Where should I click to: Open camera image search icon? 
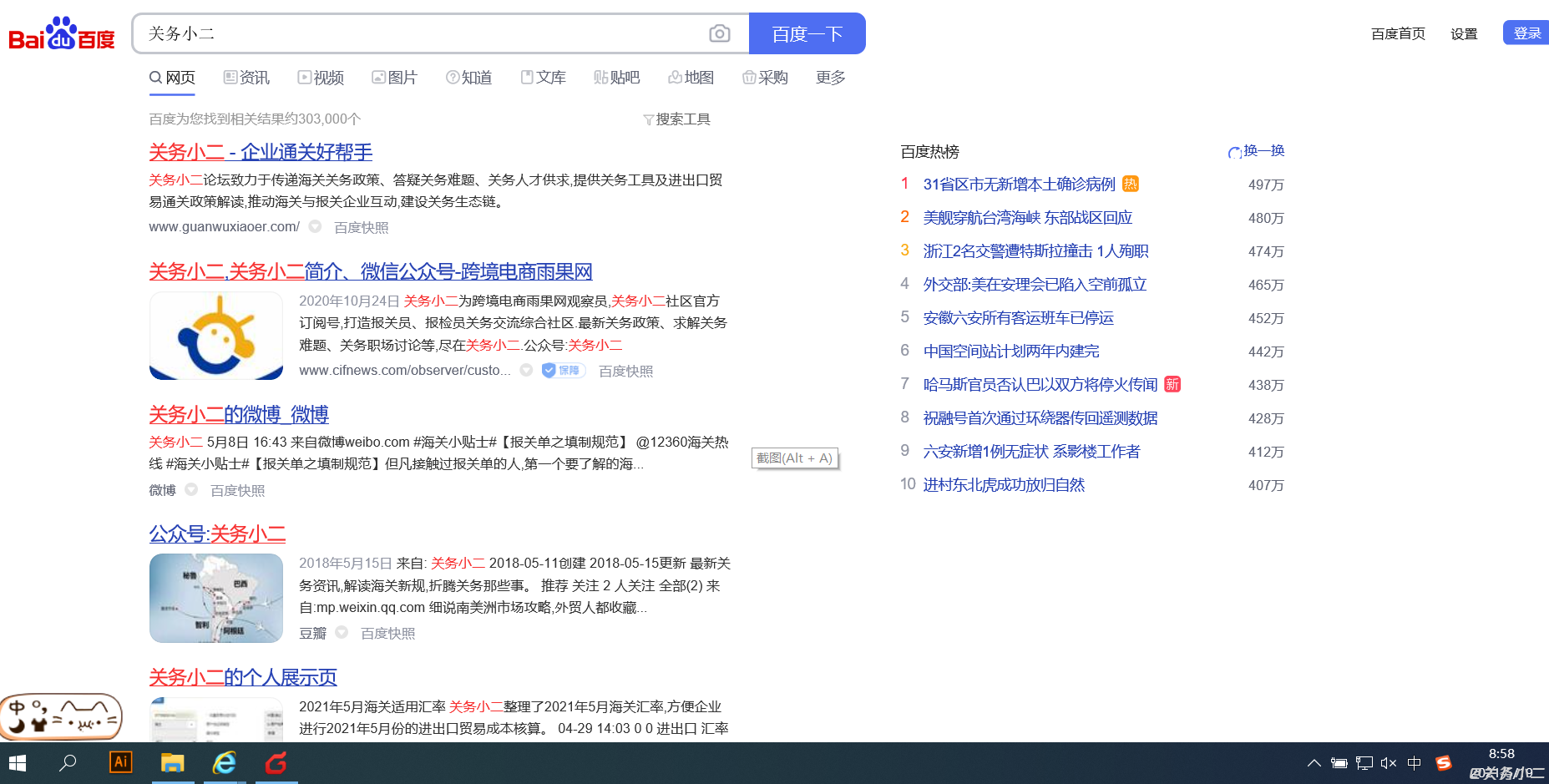[719, 33]
